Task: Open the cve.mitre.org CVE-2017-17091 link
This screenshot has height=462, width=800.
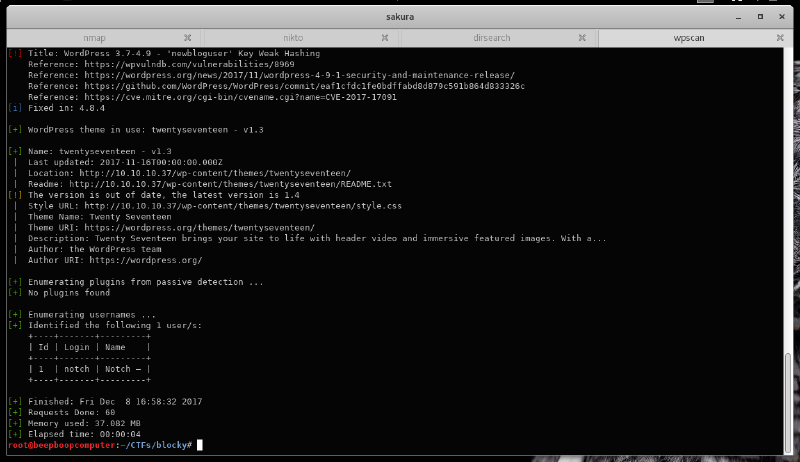Action: click(232, 97)
